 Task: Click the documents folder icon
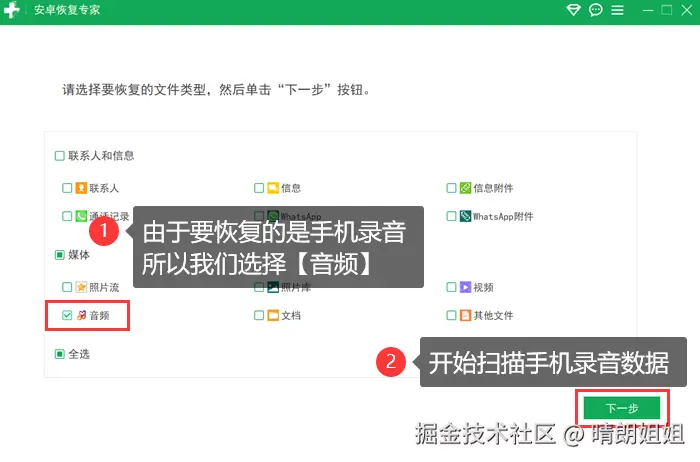pyautogui.click(x=273, y=315)
